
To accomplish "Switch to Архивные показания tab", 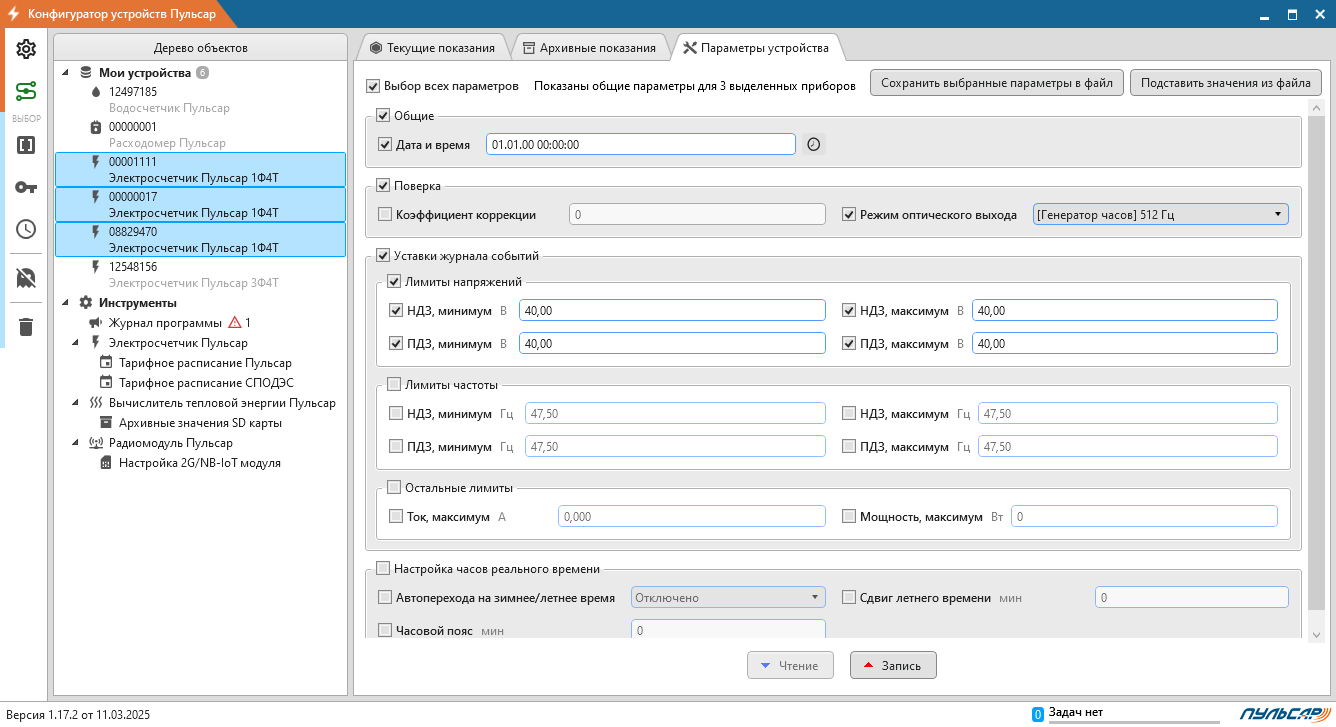I will [589, 48].
